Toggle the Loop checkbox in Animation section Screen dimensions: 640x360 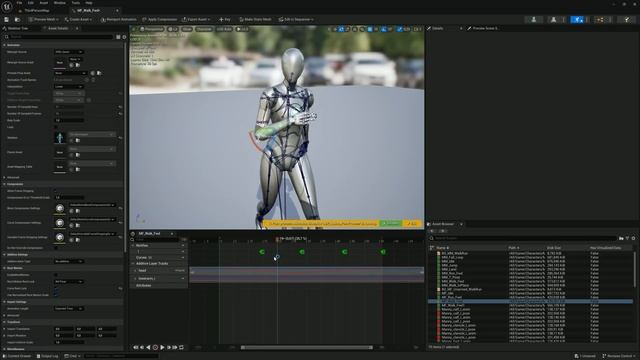[56, 127]
